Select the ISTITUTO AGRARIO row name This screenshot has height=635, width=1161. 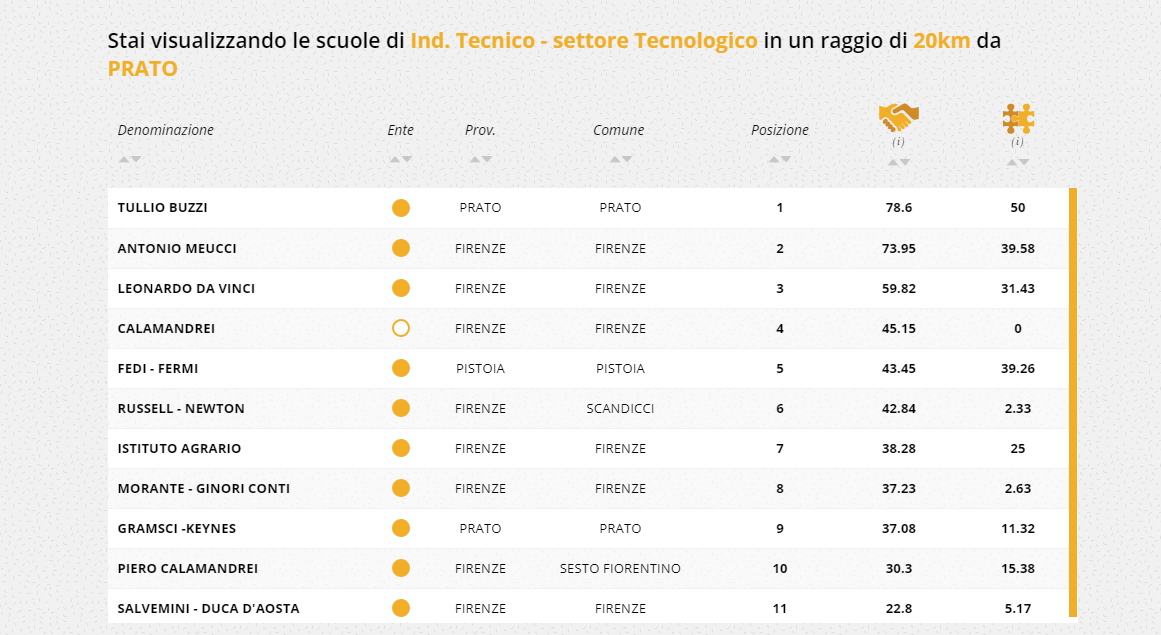[179, 448]
